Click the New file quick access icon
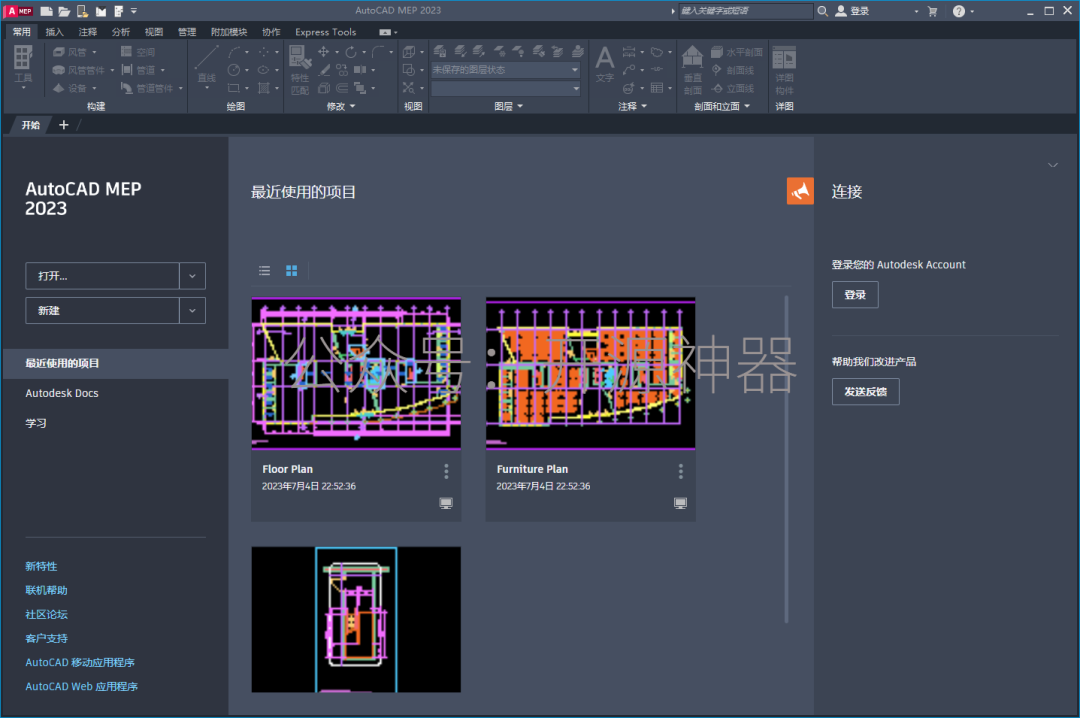1080x718 pixels. pos(46,10)
